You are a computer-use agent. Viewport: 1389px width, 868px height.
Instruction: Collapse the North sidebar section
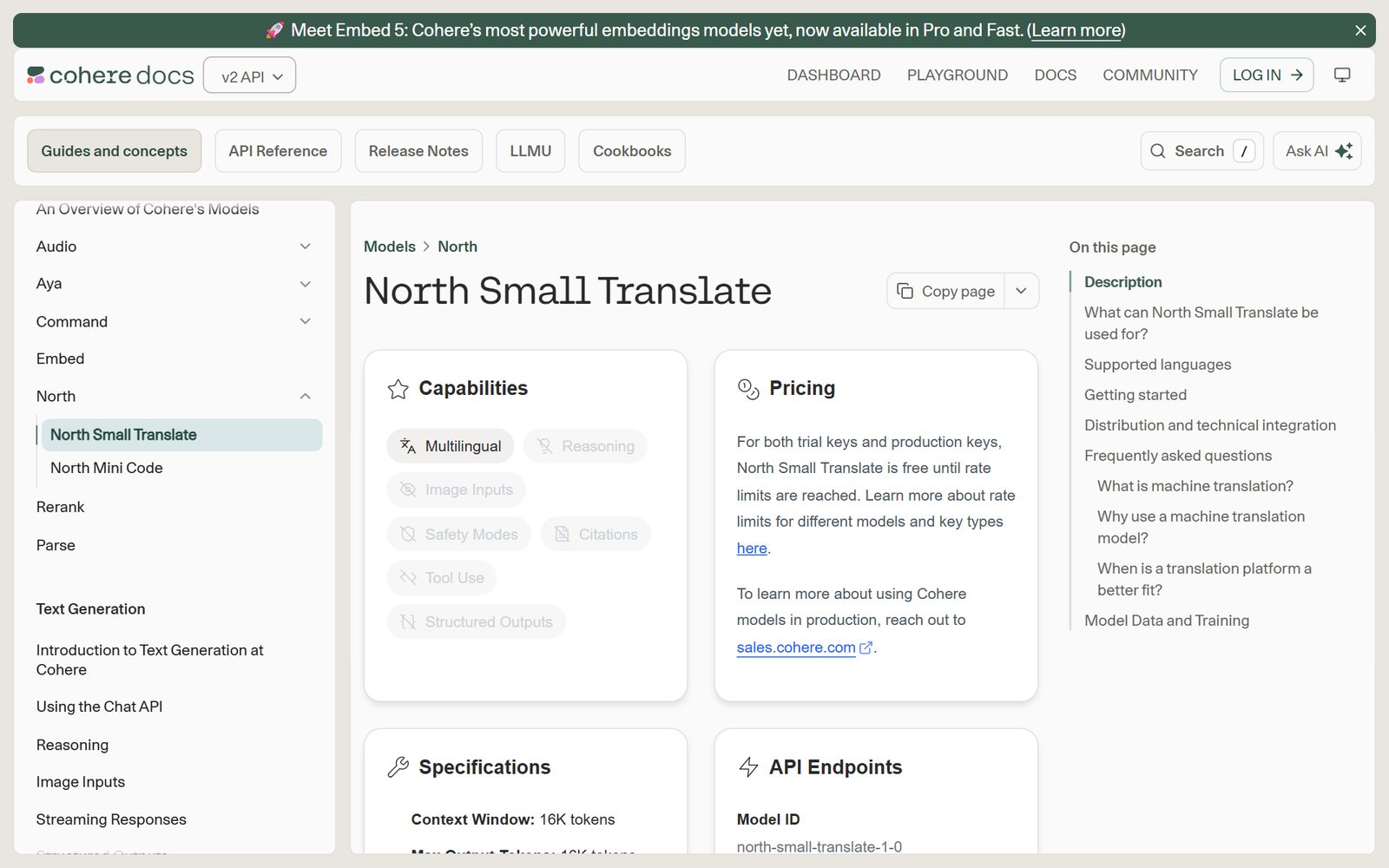306,397
